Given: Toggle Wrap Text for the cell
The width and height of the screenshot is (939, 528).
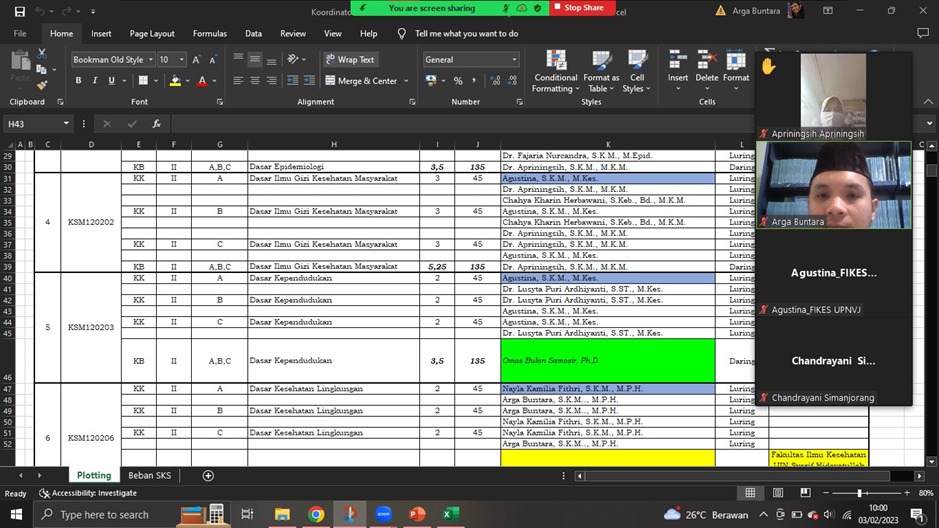Looking at the screenshot, I should click(x=350, y=60).
